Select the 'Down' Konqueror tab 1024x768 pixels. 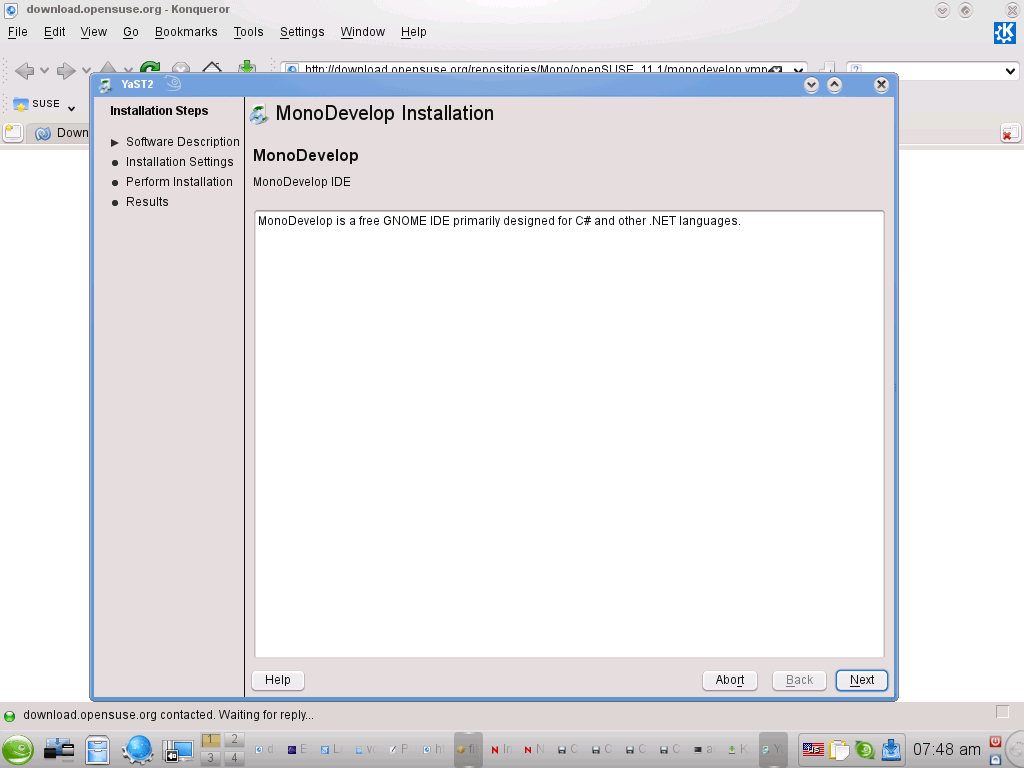[62, 133]
